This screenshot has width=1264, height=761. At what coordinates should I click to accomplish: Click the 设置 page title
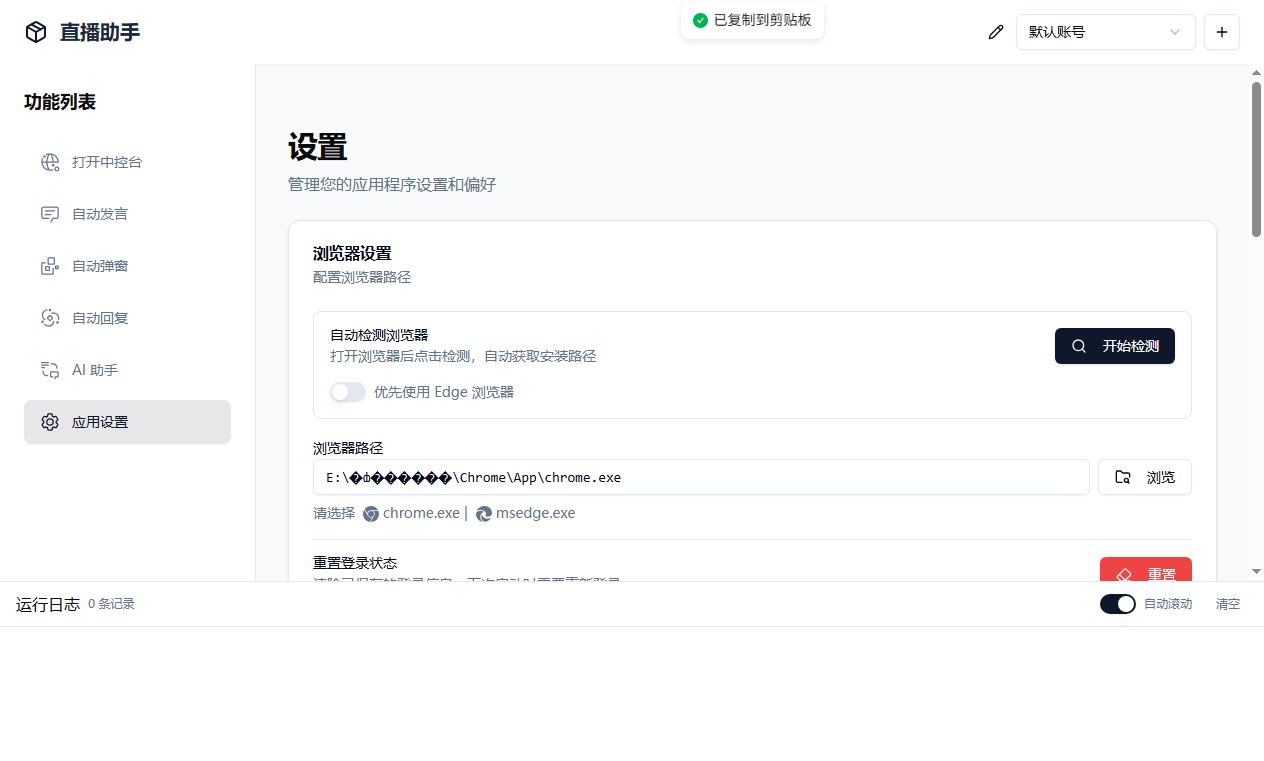(317, 147)
